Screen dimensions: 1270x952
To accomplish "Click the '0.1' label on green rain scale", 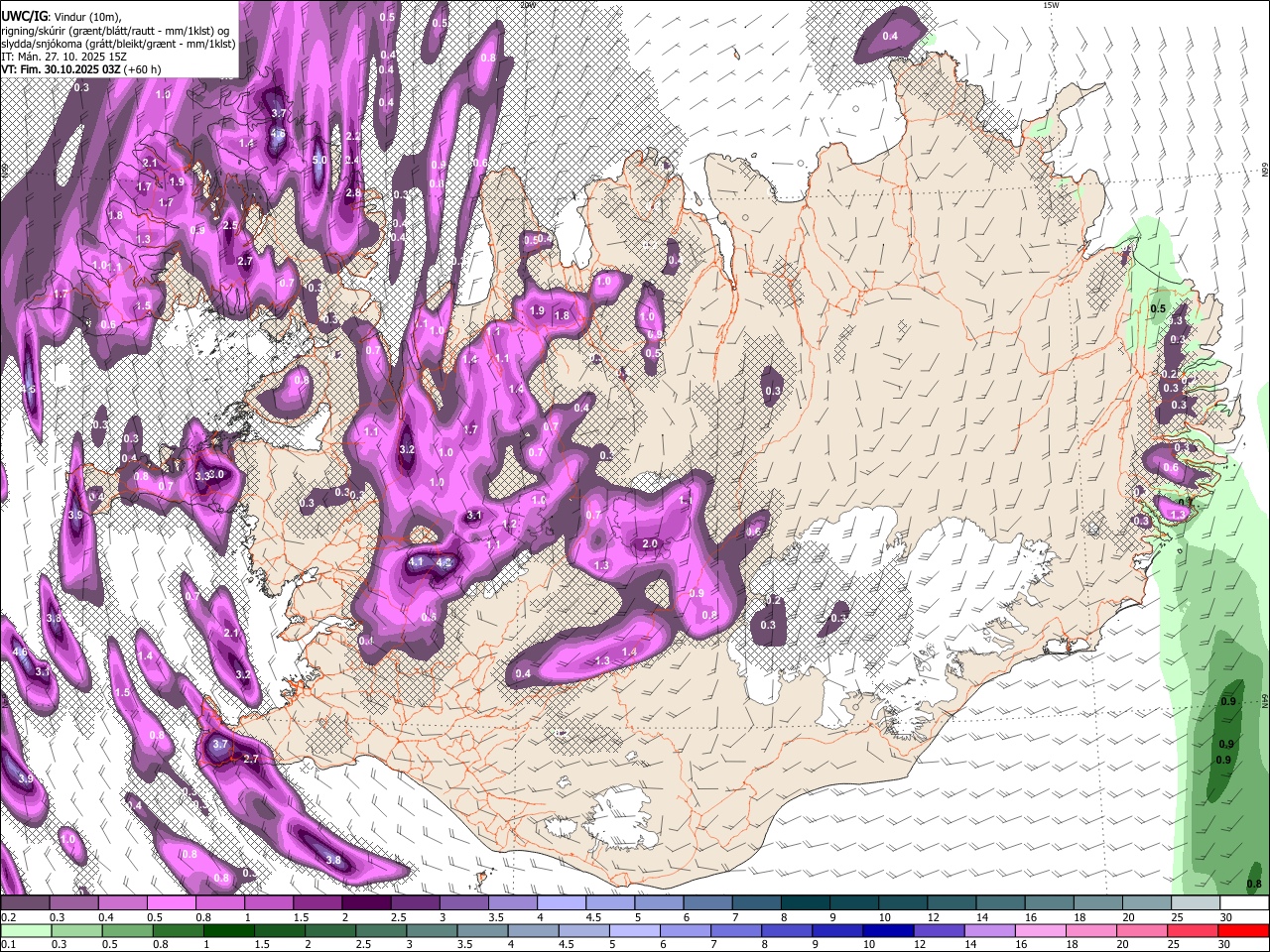I will click(9, 944).
